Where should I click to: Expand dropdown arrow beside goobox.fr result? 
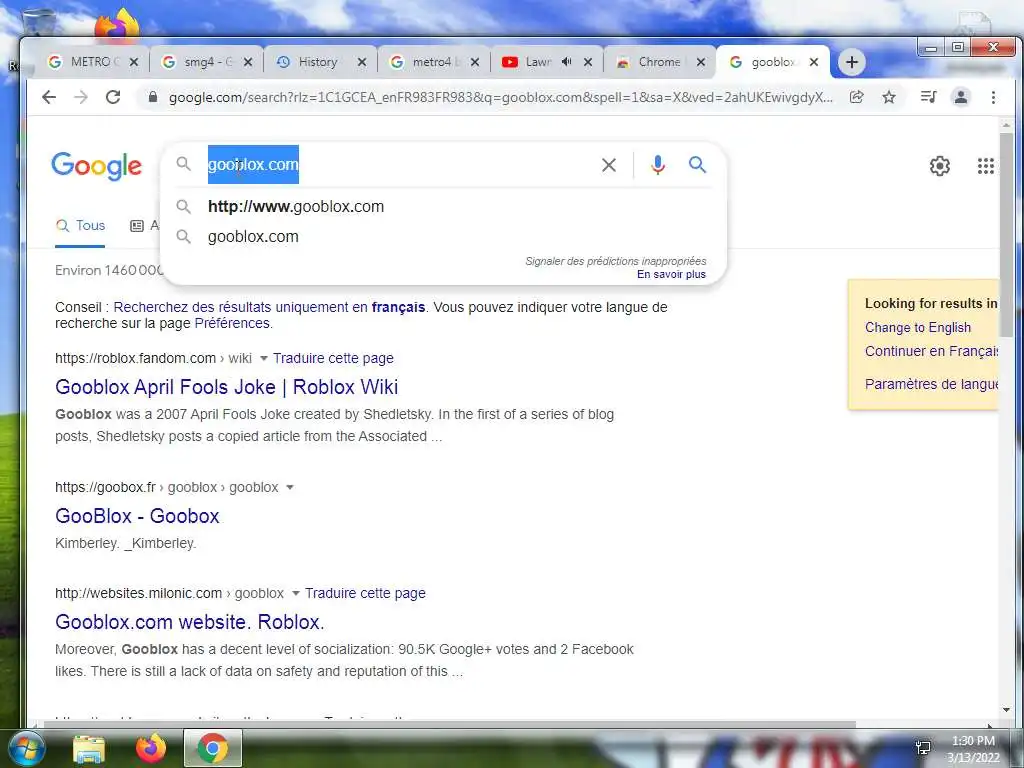click(x=290, y=488)
